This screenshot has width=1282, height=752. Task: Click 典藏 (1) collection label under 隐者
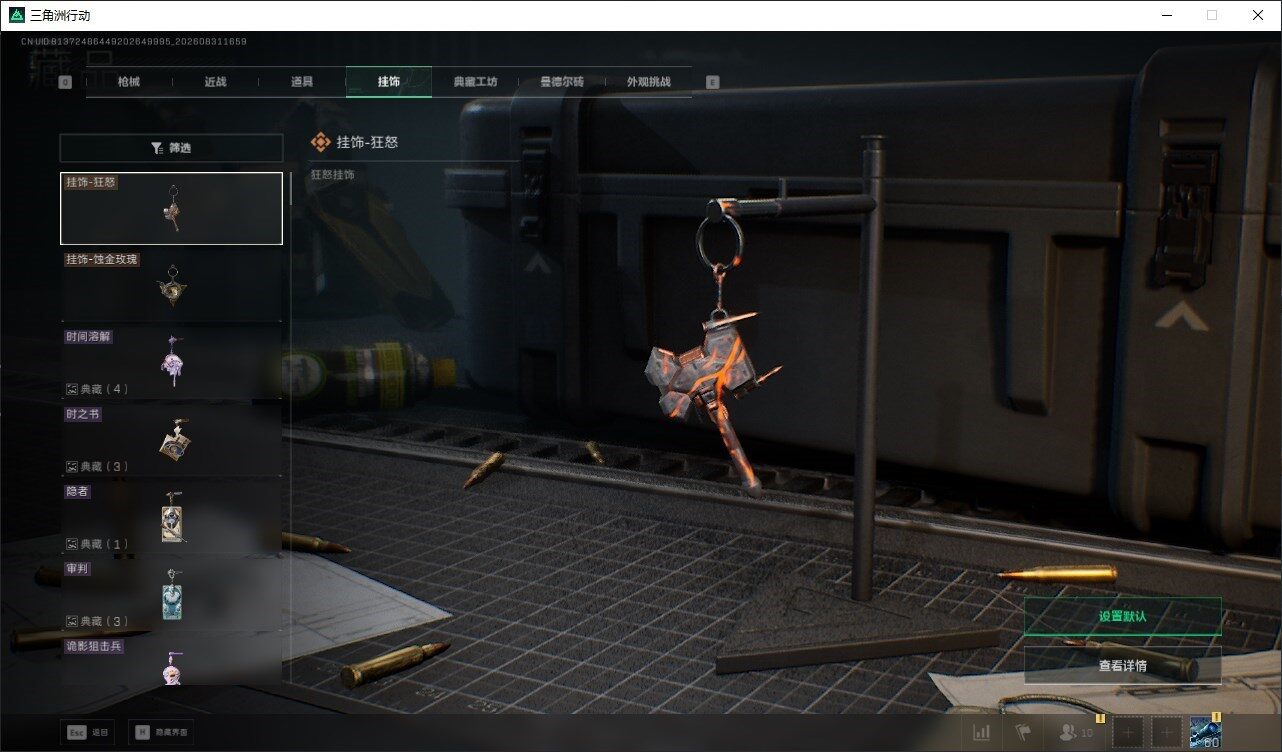pyautogui.click(x=97, y=544)
